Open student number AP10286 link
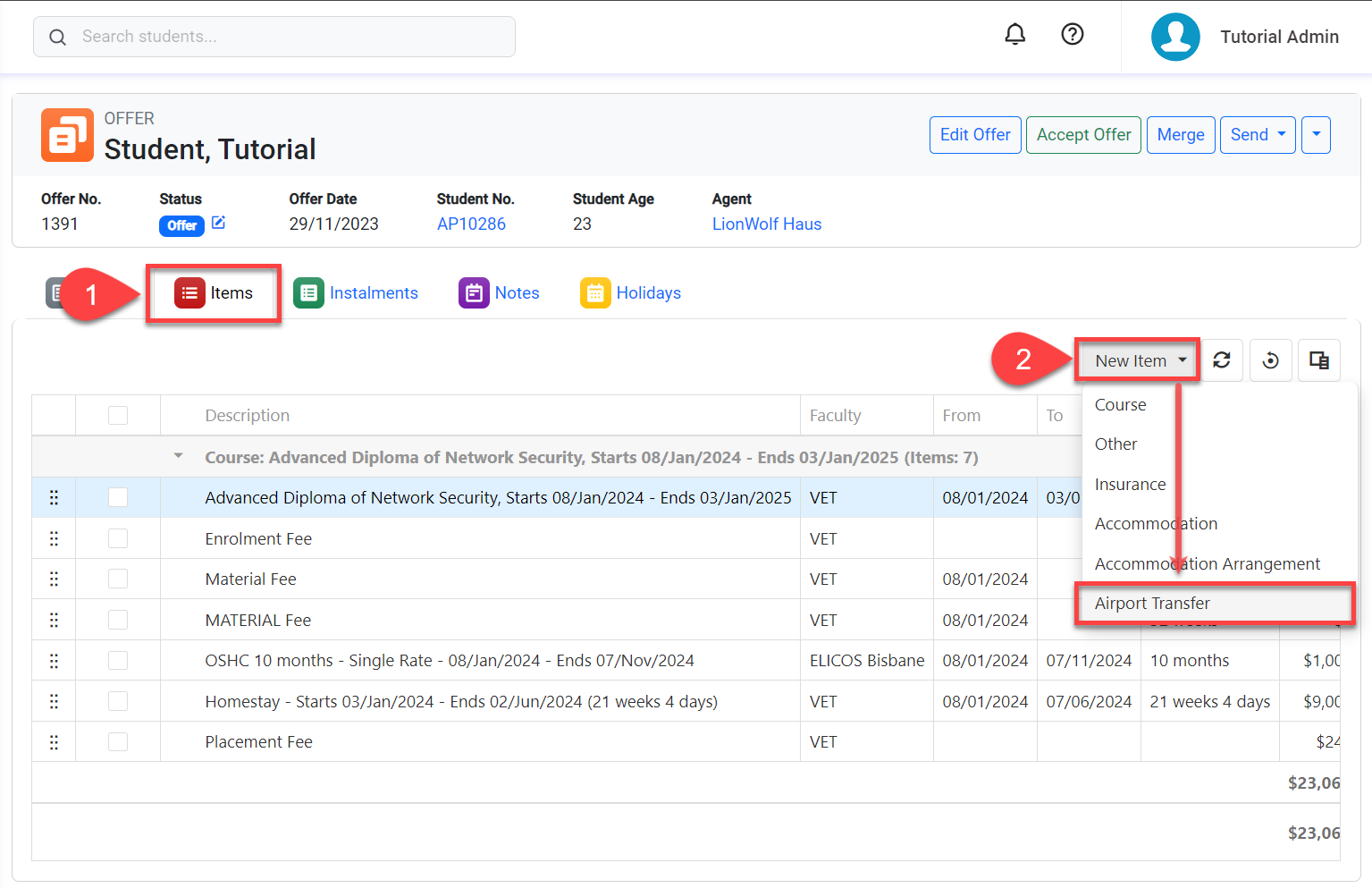 pyautogui.click(x=471, y=224)
